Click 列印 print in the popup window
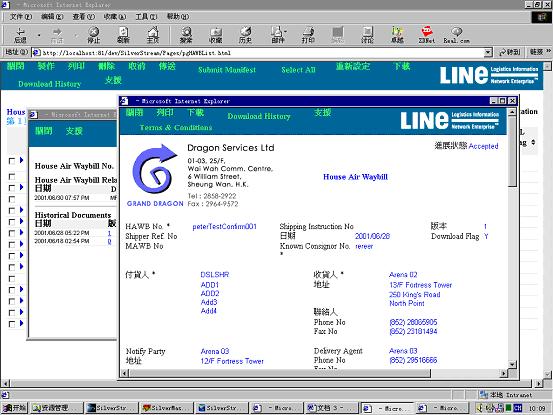The width and height of the screenshot is (553, 415). click(165, 113)
